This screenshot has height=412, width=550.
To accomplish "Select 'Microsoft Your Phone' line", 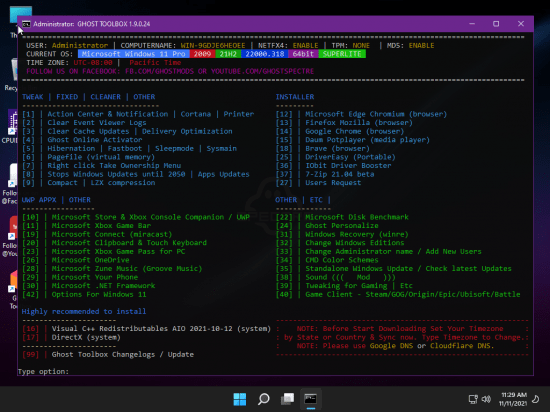I will pos(80,277).
